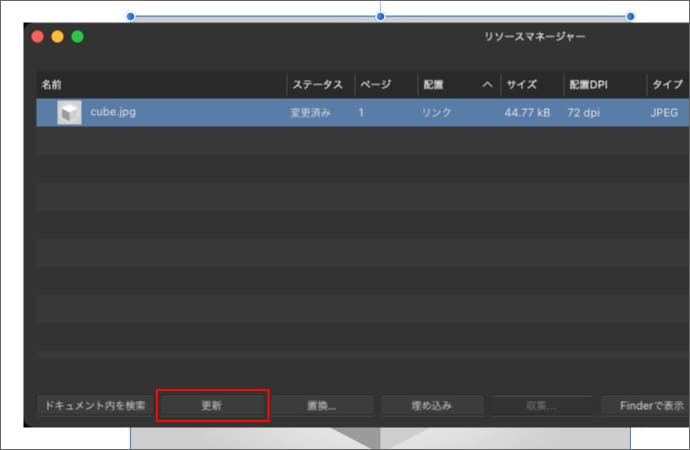Click the cube.jpg thumbnail icon
The image size is (690, 450).
[69, 113]
